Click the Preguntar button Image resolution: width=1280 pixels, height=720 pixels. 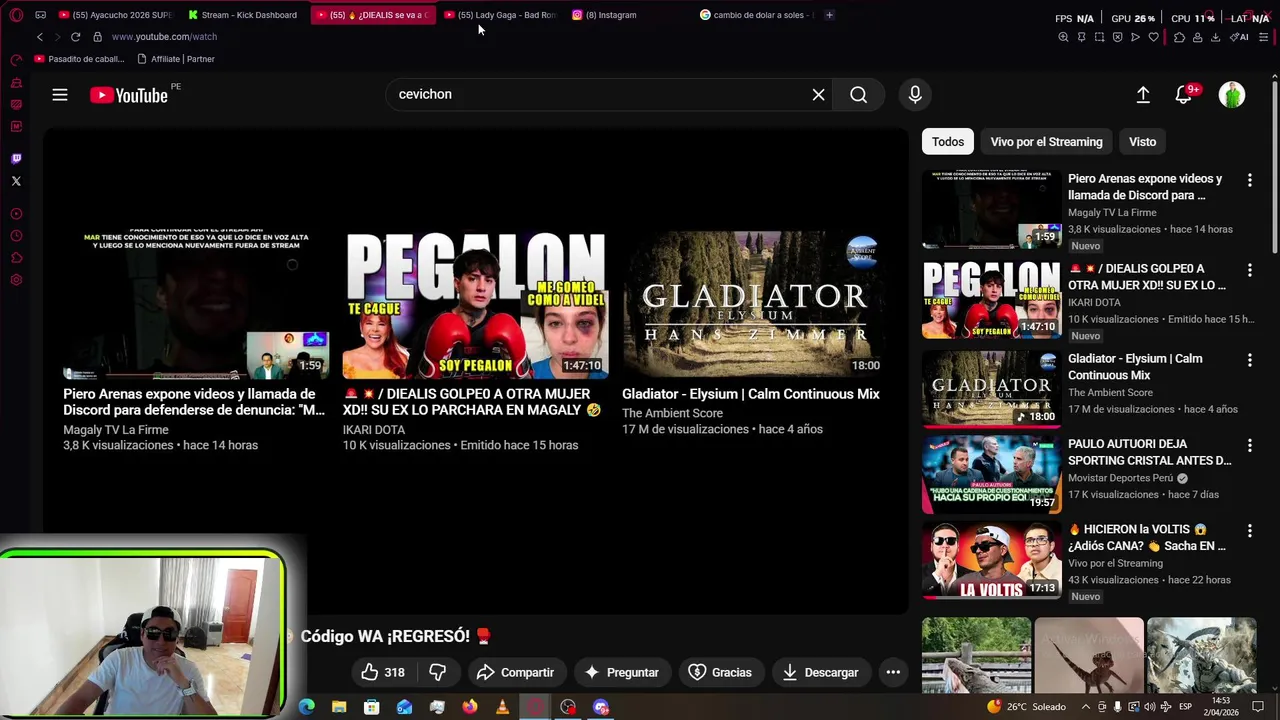(x=621, y=672)
